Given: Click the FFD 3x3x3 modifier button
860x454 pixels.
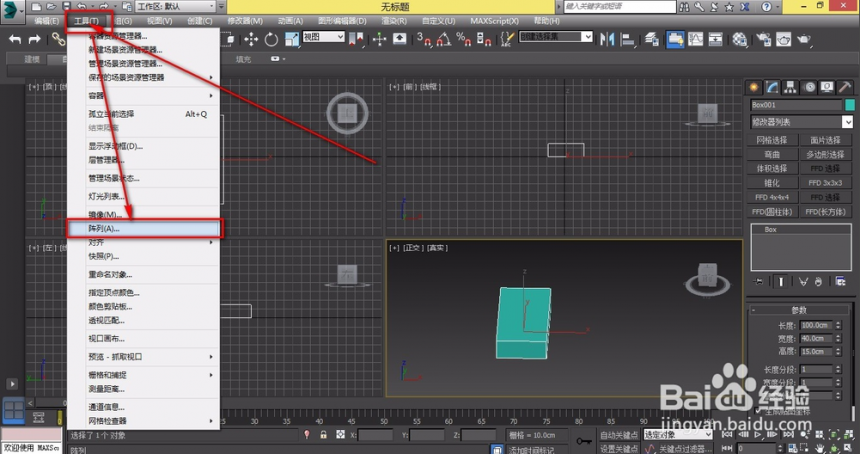Looking at the screenshot, I should click(825, 183).
